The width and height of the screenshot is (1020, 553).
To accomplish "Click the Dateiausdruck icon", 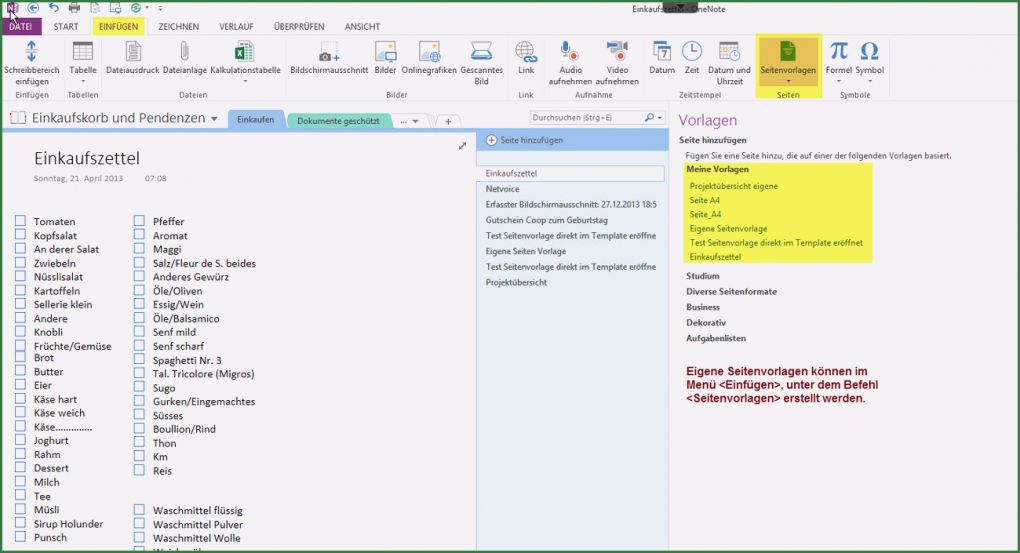I will pyautogui.click(x=133, y=51).
